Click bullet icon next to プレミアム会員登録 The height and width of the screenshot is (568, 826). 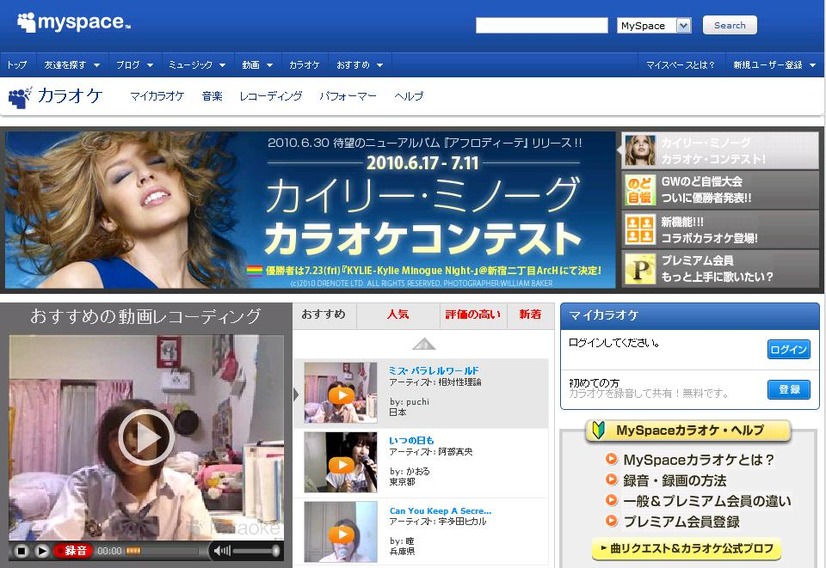611,521
